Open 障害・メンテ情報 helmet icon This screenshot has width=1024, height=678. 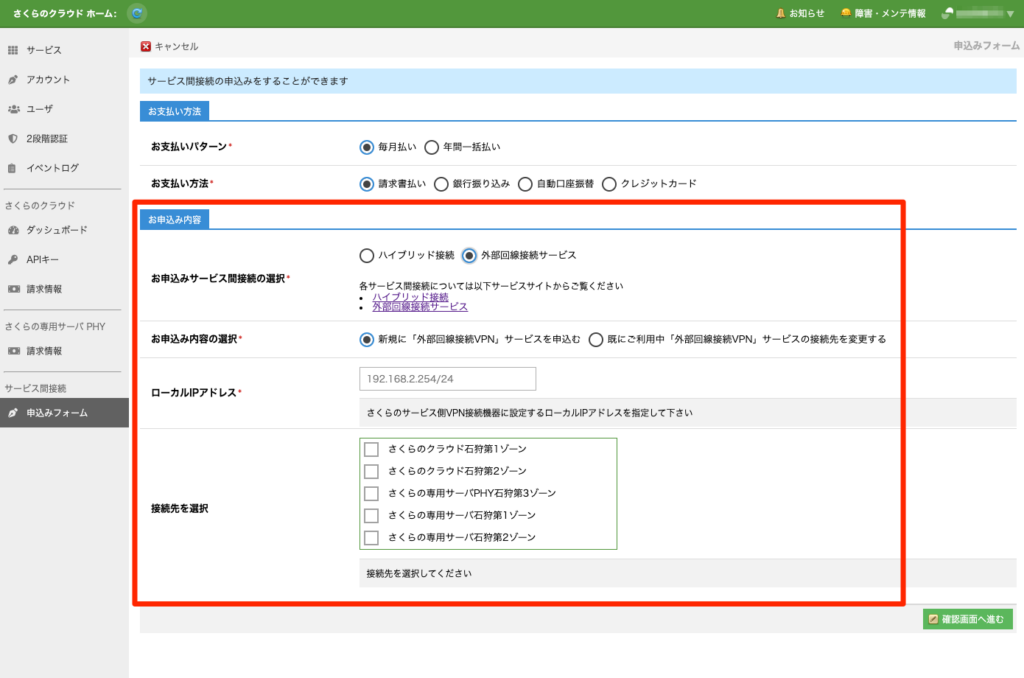tap(846, 13)
